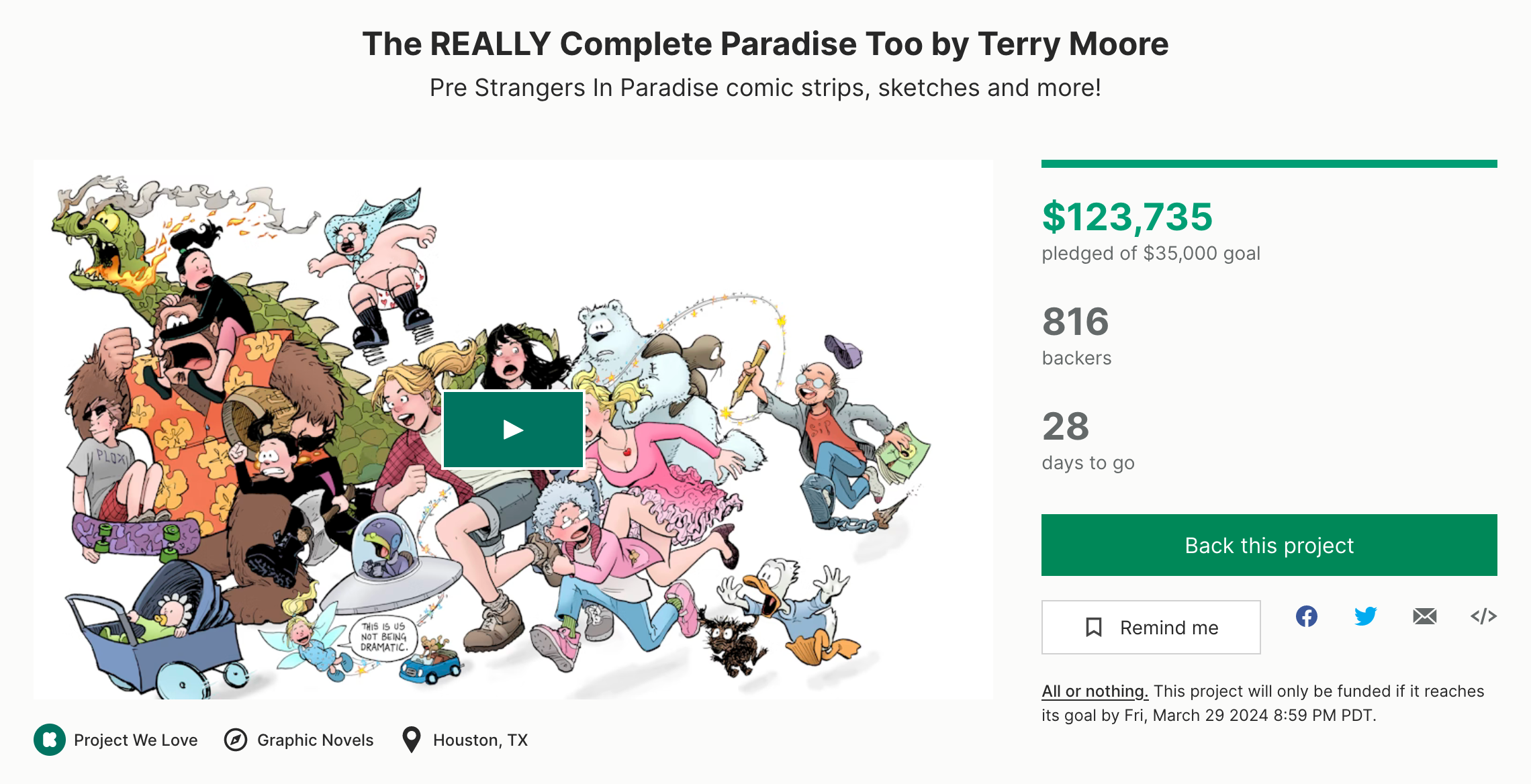Screen dimensions: 1531x784
Task: Share project on Facebook
Action: click(1306, 616)
